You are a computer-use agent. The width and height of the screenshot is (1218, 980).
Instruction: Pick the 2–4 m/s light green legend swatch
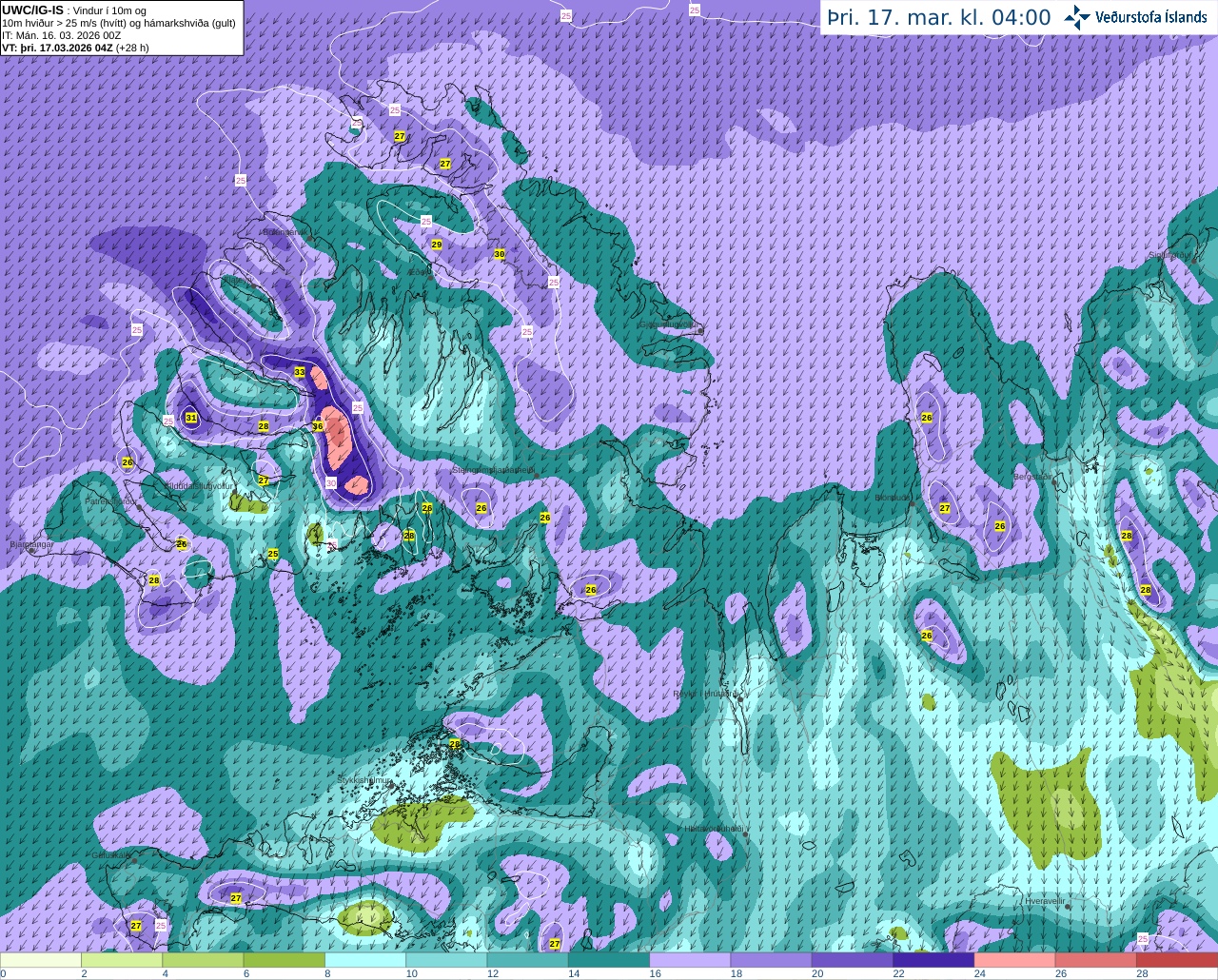pos(122,959)
